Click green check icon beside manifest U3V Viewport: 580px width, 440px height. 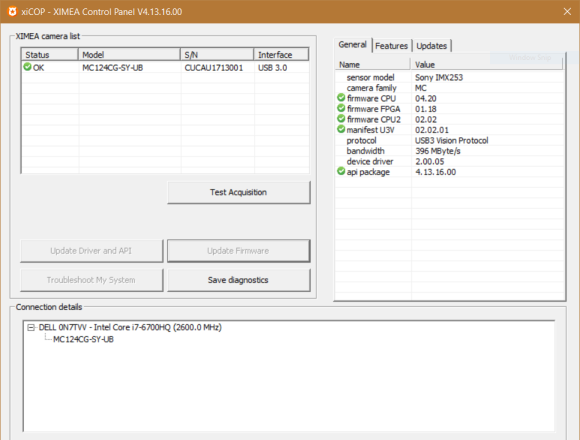[341, 129]
